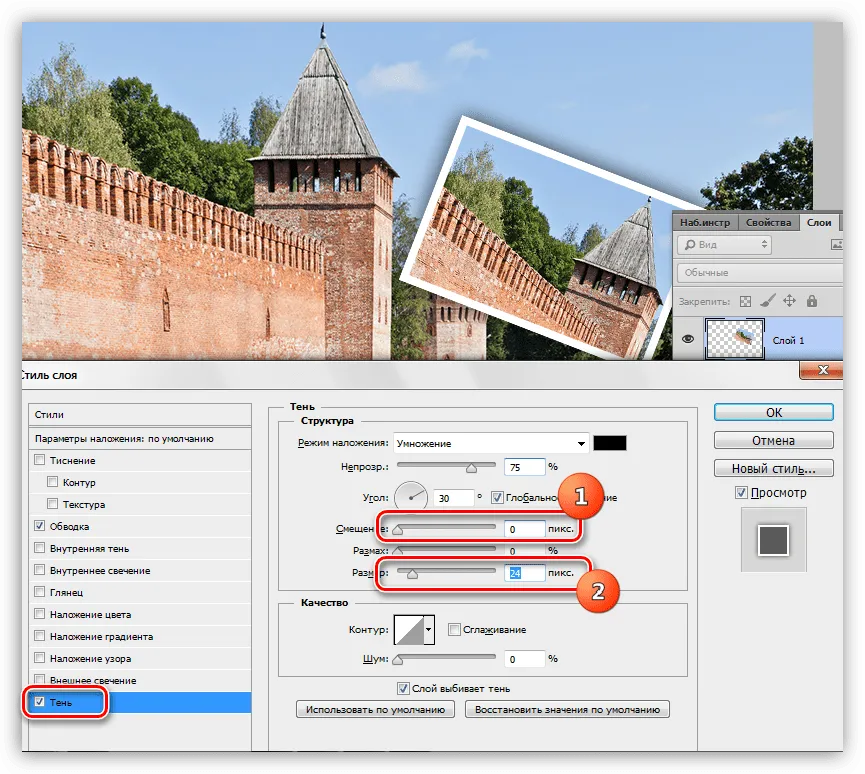Enable Наложение цвета checkbox
This screenshot has height=774, width=865.
tap(40, 613)
